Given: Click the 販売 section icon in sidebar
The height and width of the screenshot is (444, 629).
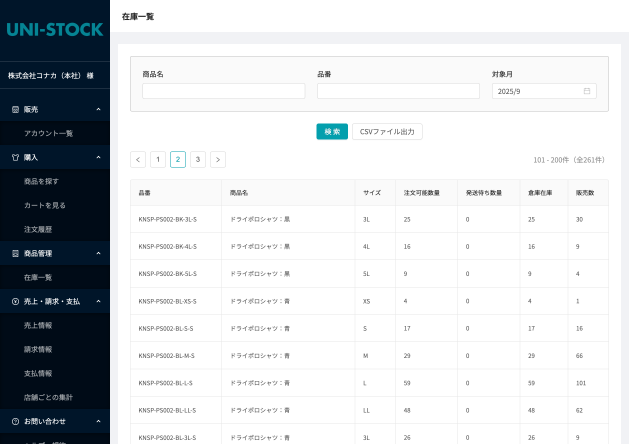Looking at the screenshot, I should [x=15, y=109].
